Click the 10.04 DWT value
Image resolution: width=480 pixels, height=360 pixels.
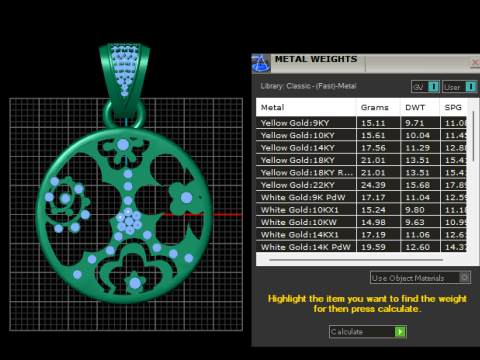(417, 135)
